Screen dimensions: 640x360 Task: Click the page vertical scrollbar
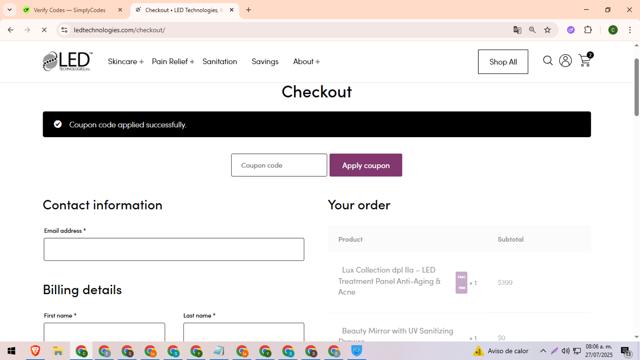pyautogui.click(x=636, y=87)
